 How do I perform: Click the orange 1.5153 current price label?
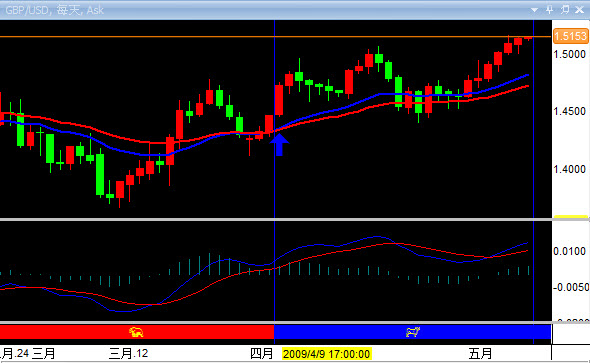570,36
